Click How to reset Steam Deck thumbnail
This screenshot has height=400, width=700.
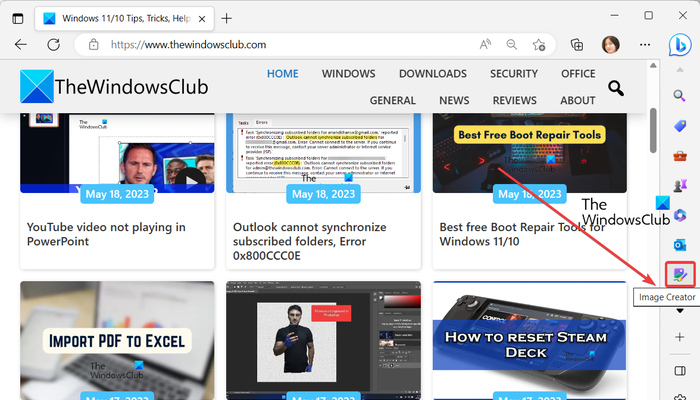[x=529, y=340]
